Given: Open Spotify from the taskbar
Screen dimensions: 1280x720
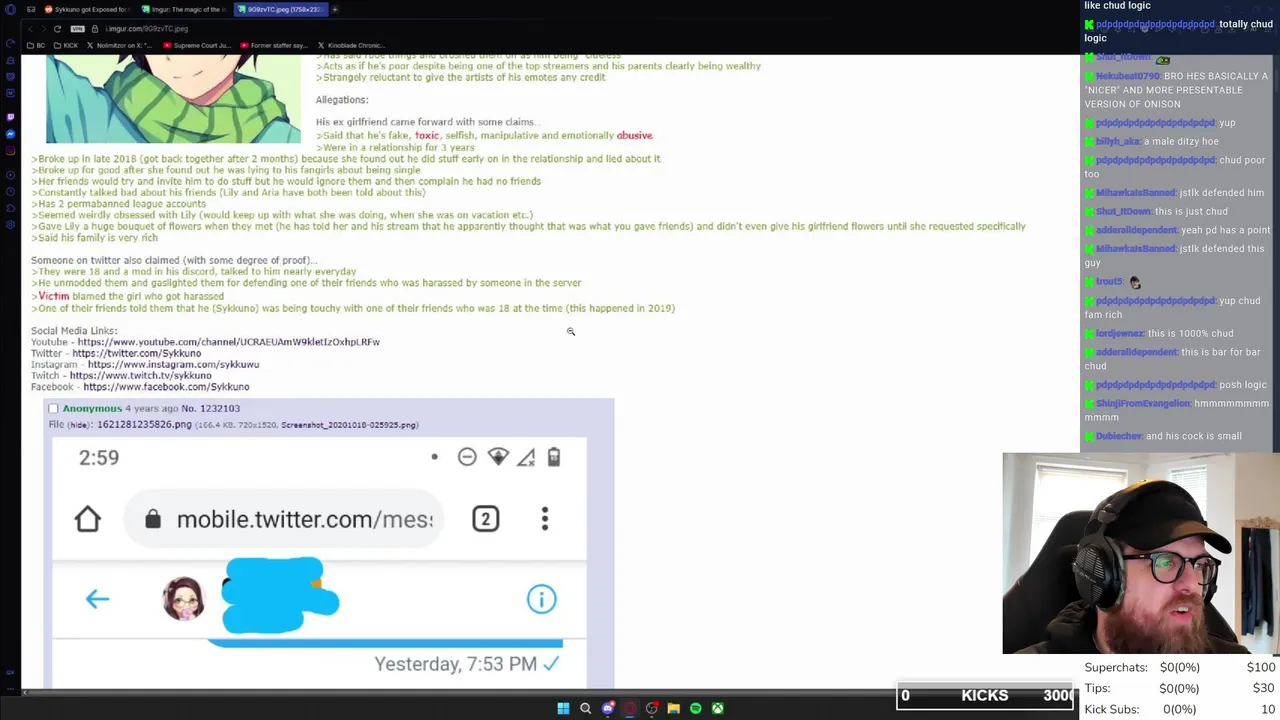Looking at the screenshot, I should (x=695, y=708).
